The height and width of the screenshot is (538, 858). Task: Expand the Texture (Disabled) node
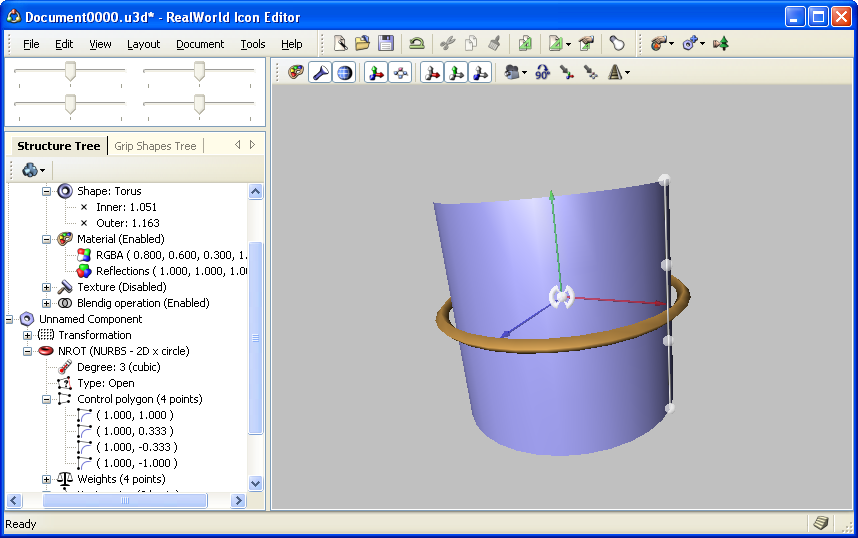[x=47, y=287]
